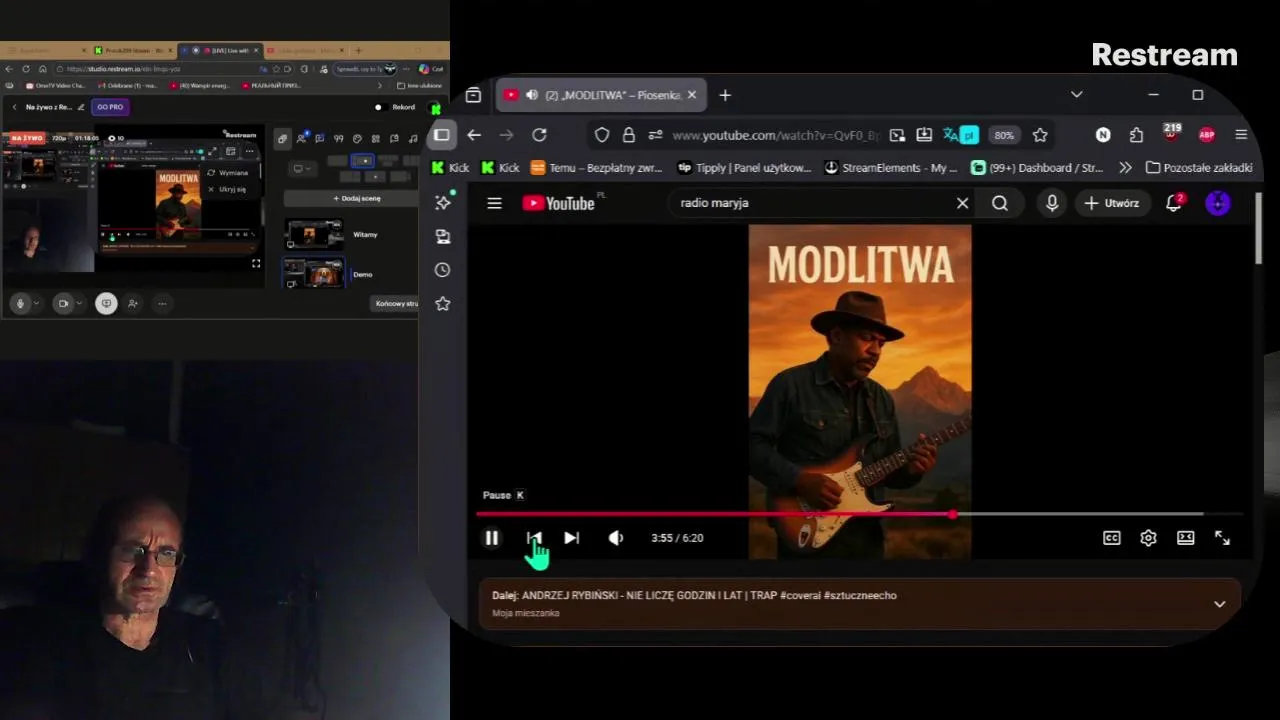Open the 'Pozostałe zakładki' bookmarks folder
The width and height of the screenshot is (1280, 720).
(1199, 168)
